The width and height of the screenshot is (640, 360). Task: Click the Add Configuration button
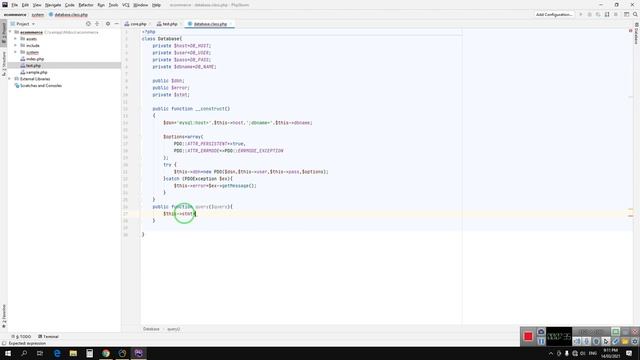[x=554, y=14]
